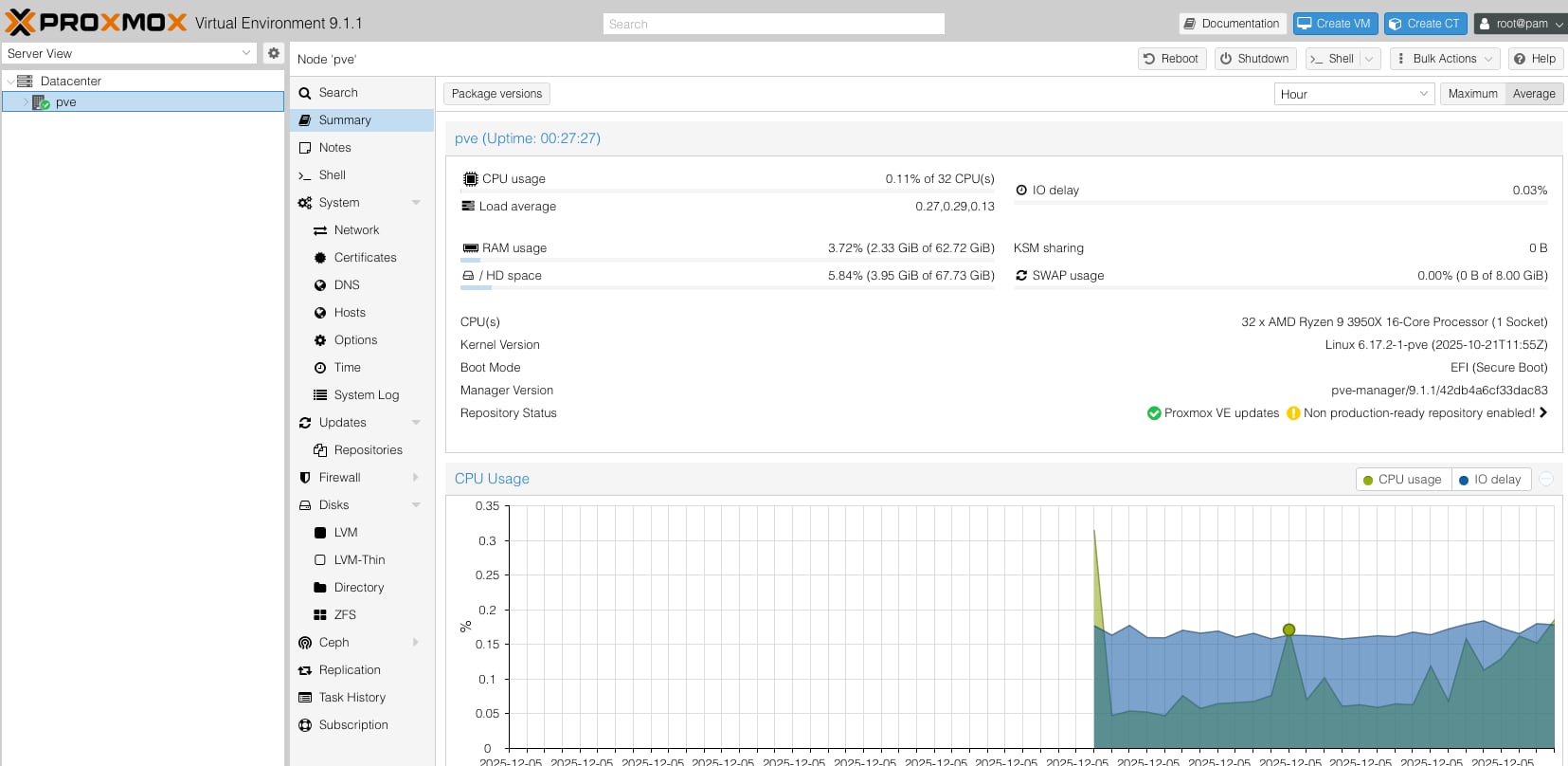The height and width of the screenshot is (766, 1568).
Task: Click the Package versions button
Action: (x=496, y=94)
